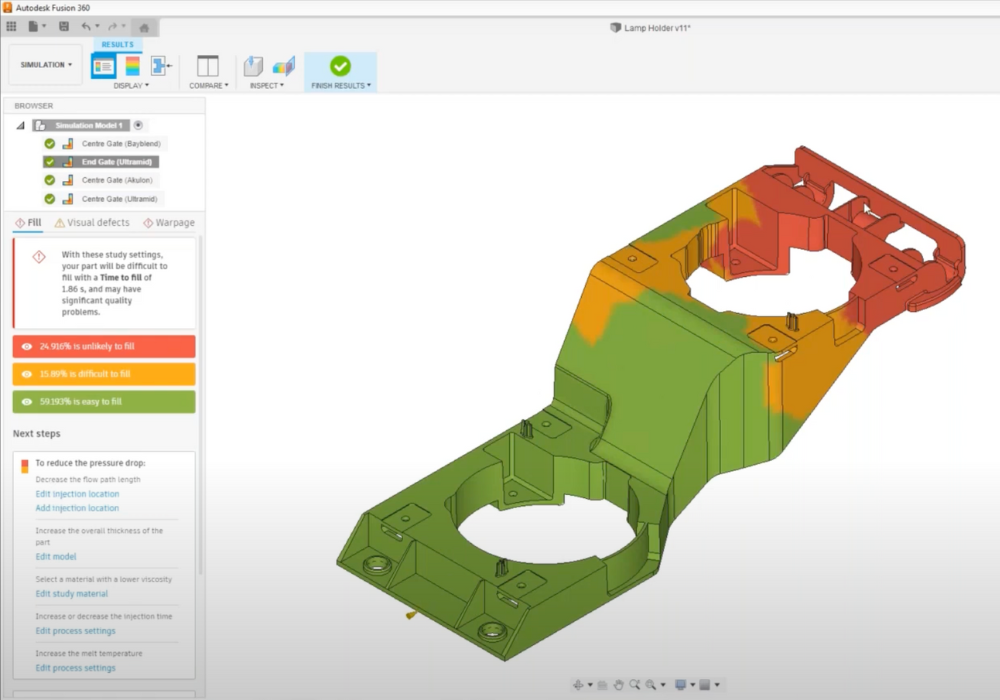This screenshot has width=1000, height=700.
Task: Click the study icon beside Centre Gate (Ultramid)
Action: coord(68,199)
